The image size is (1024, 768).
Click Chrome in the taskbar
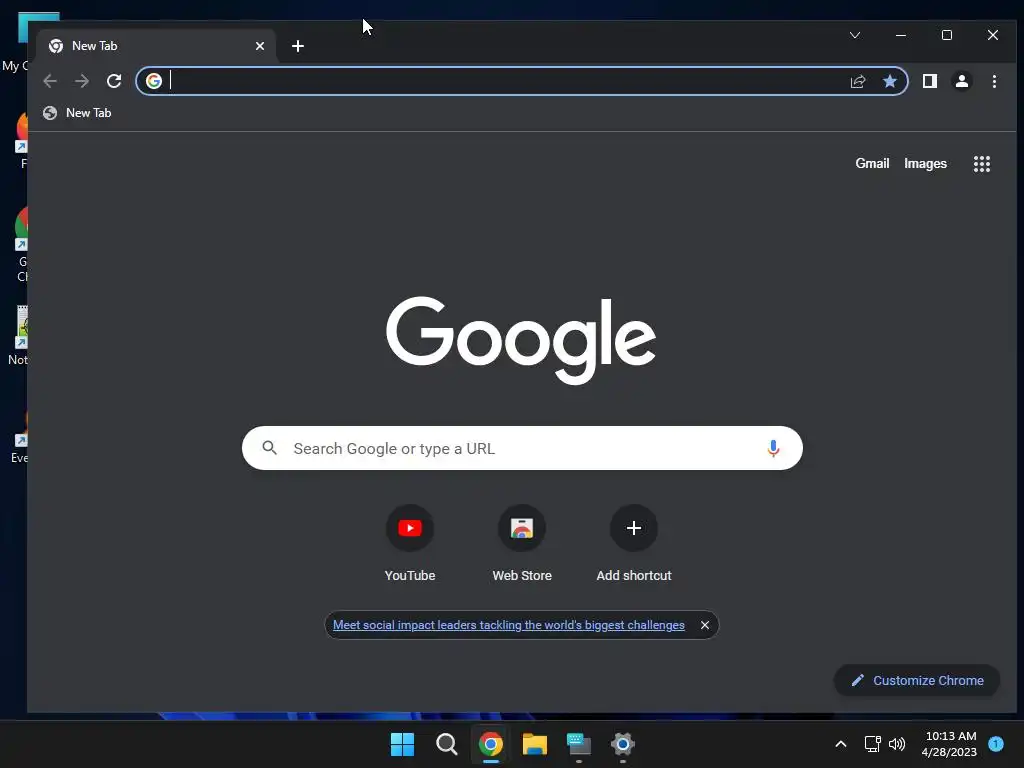tap(490, 744)
